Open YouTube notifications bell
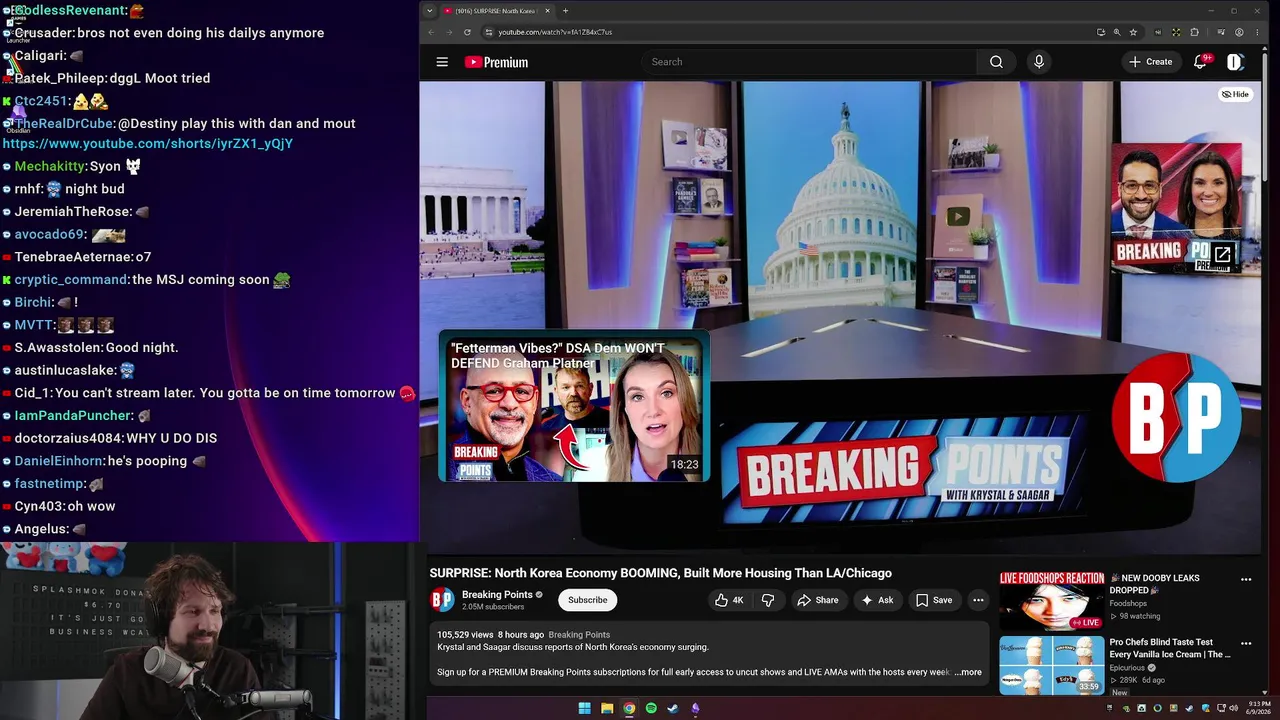 tap(1200, 62)
